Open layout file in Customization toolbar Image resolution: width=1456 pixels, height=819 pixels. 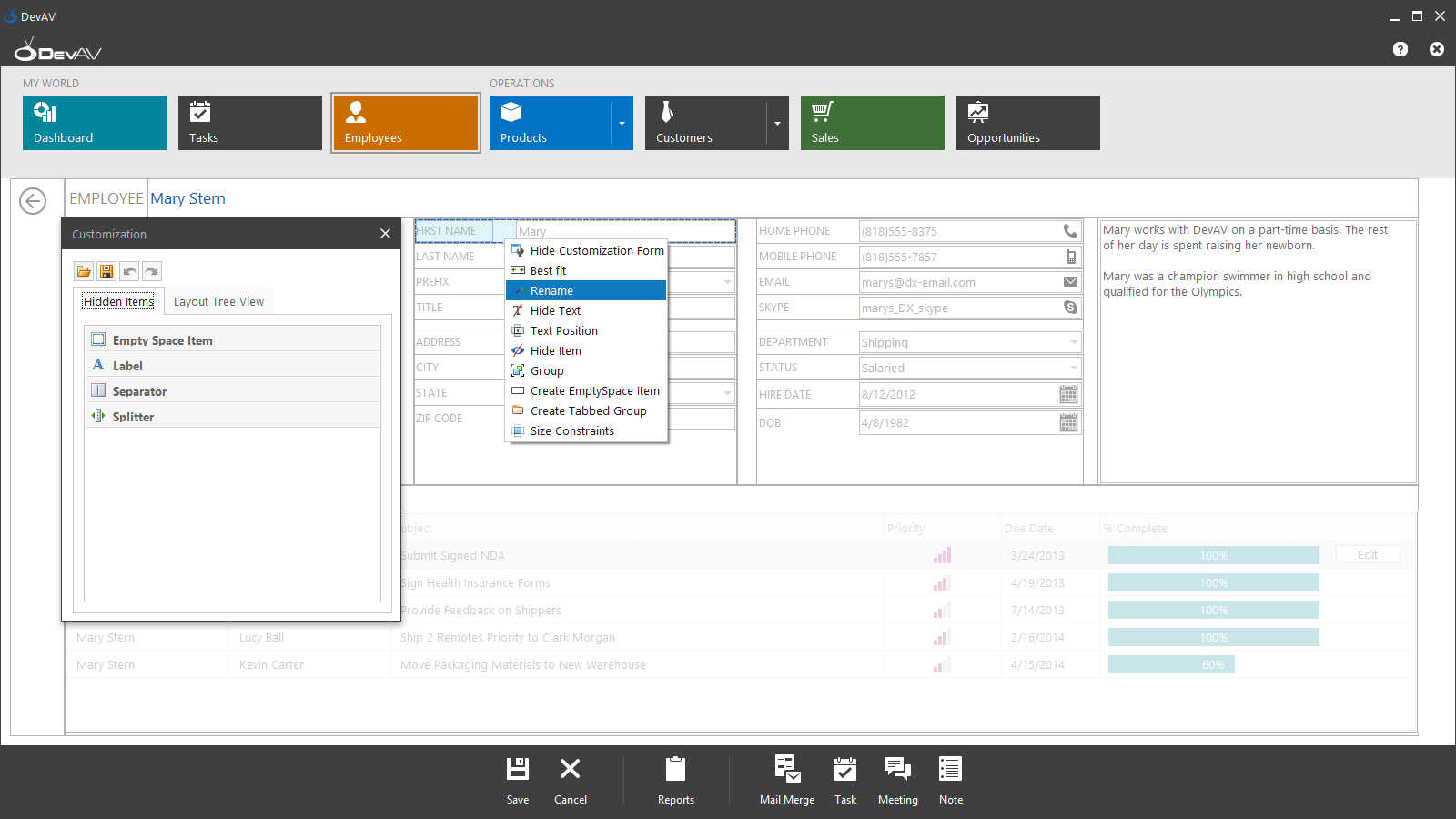84,271
